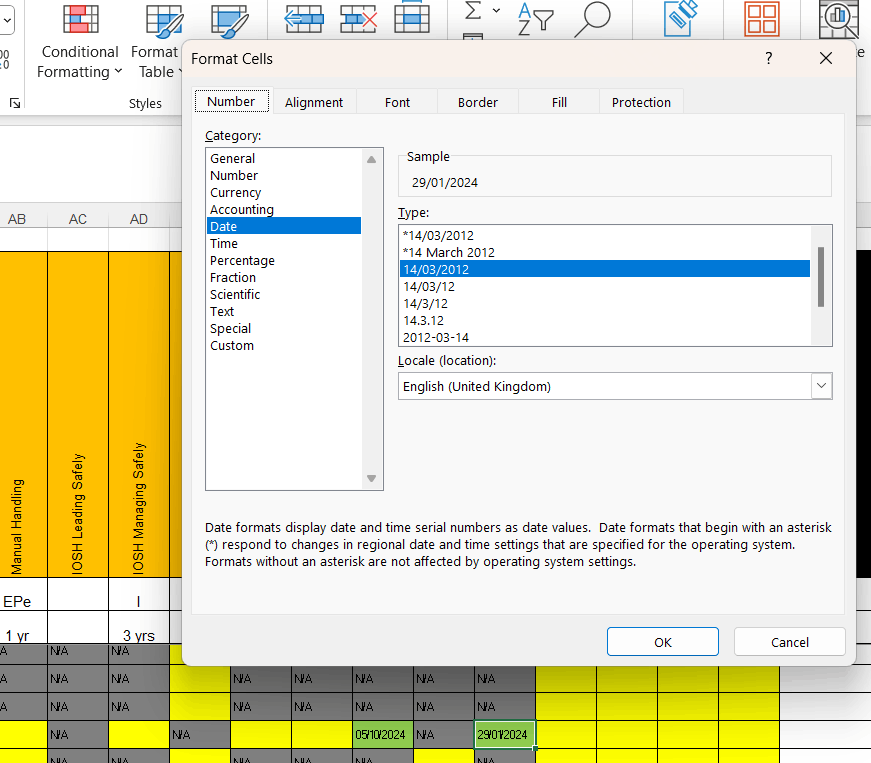Click the Help question mark in dialog

pos(769,58)
